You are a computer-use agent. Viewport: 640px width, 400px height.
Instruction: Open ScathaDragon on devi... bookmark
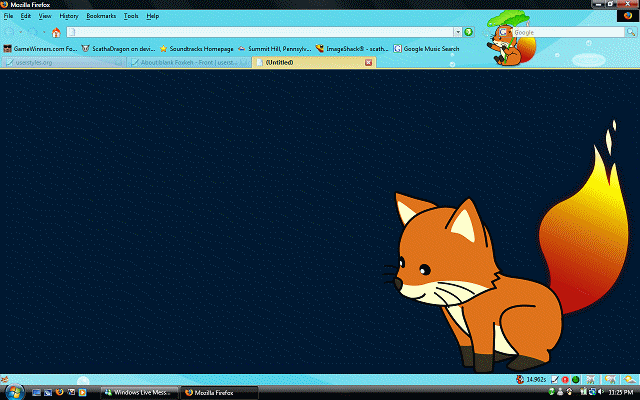[x=118, y=49]
